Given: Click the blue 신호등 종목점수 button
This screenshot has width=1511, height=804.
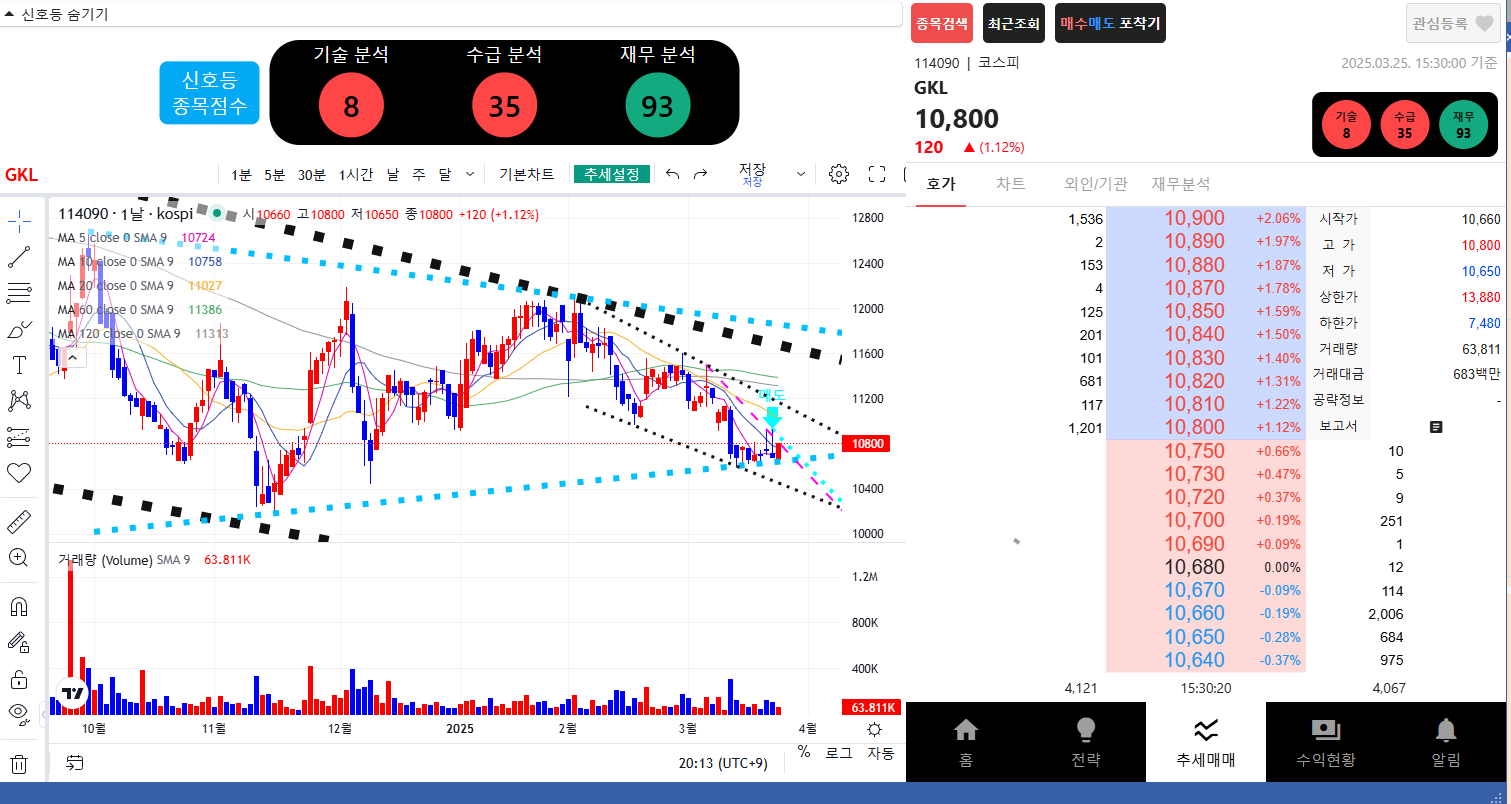Looking at the screenshot, I should click(x=209, y=93).
